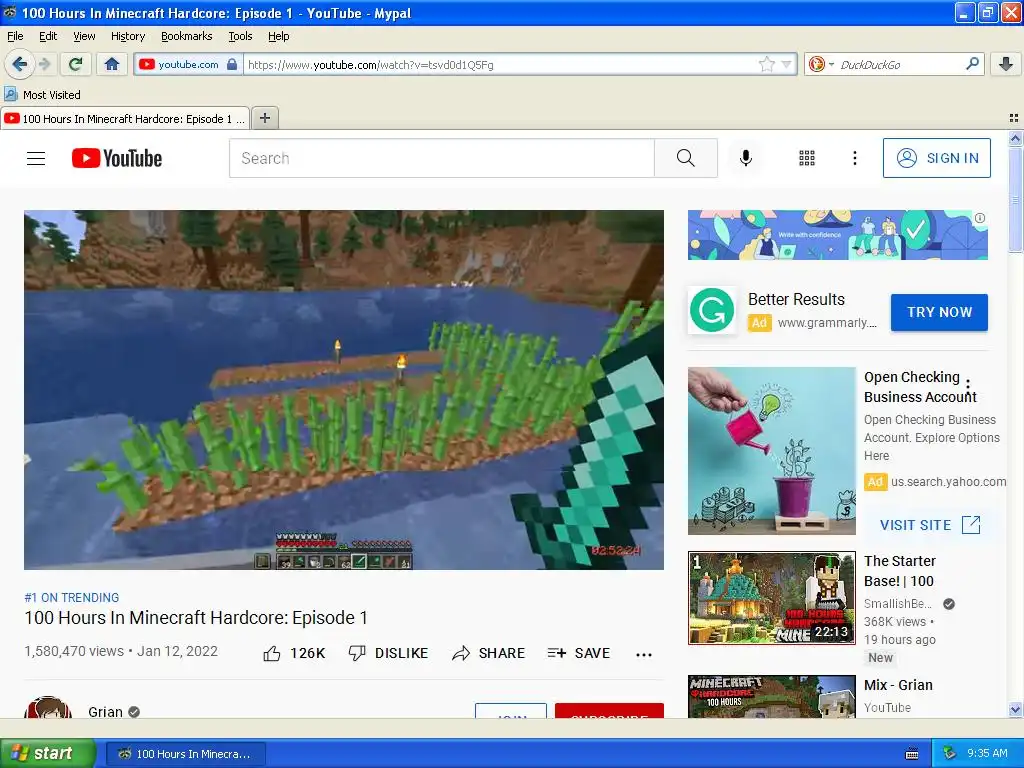Click the green Grammarly logo icon
This screenshot has height=768, width=1024.
[712, 311]
